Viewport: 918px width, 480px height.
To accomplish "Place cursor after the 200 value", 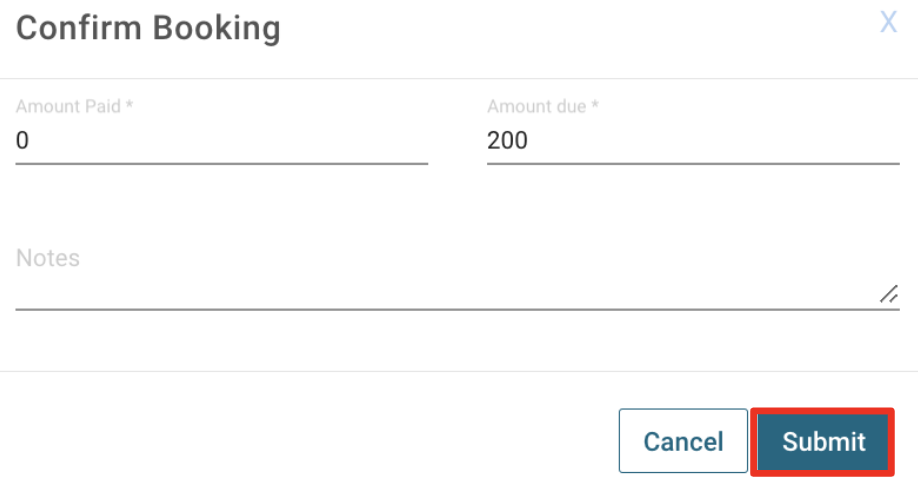I will pos(530,141).
